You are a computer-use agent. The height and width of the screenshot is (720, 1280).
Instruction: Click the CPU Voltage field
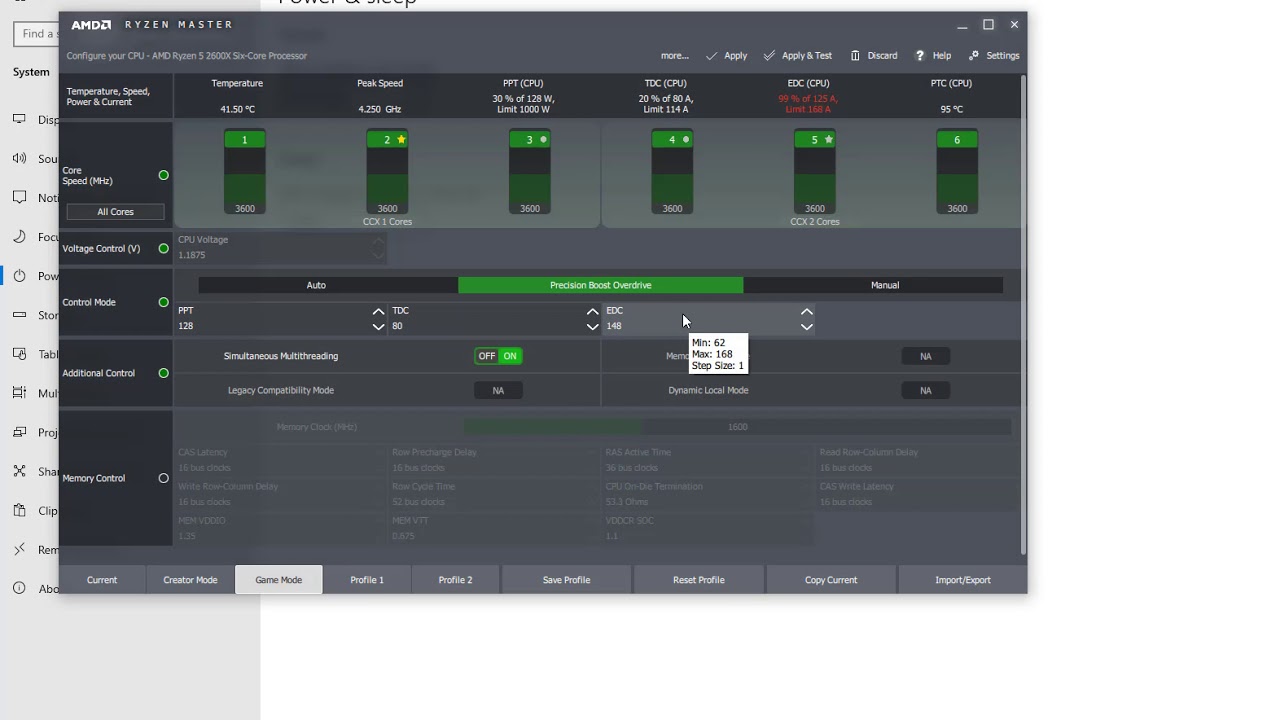pyautogui.click(x=280, y=248)
